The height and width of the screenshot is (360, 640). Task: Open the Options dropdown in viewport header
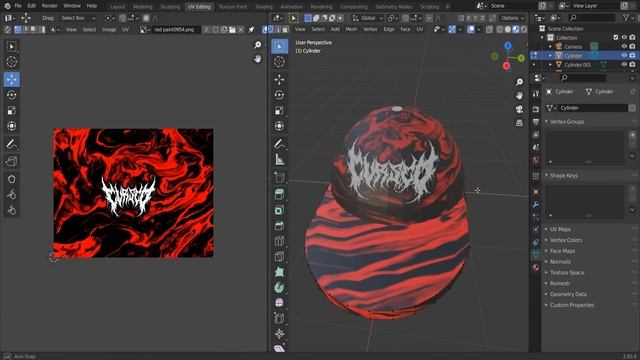(x=512, y=18)
